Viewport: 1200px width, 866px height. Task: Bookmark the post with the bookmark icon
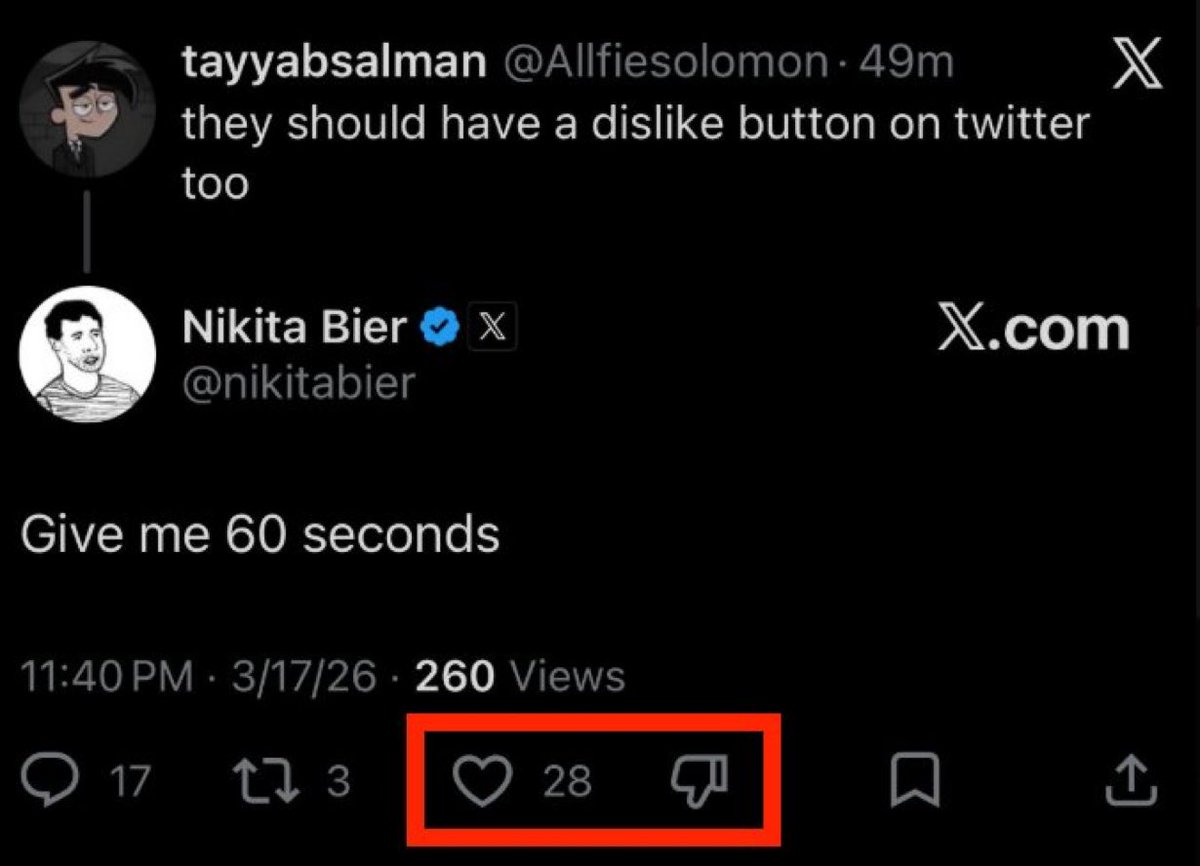tap(915, 780)
